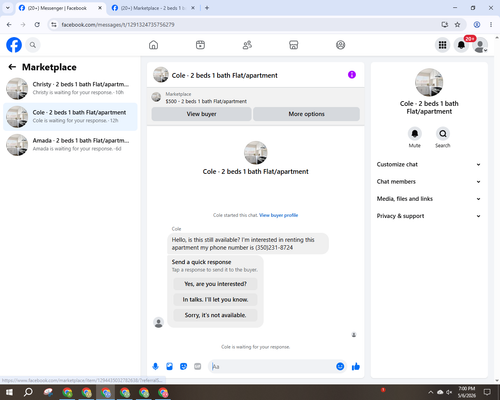This screenshot has height=400, width=500.
Task: Click the address bar URL
Action: (118, 25)
